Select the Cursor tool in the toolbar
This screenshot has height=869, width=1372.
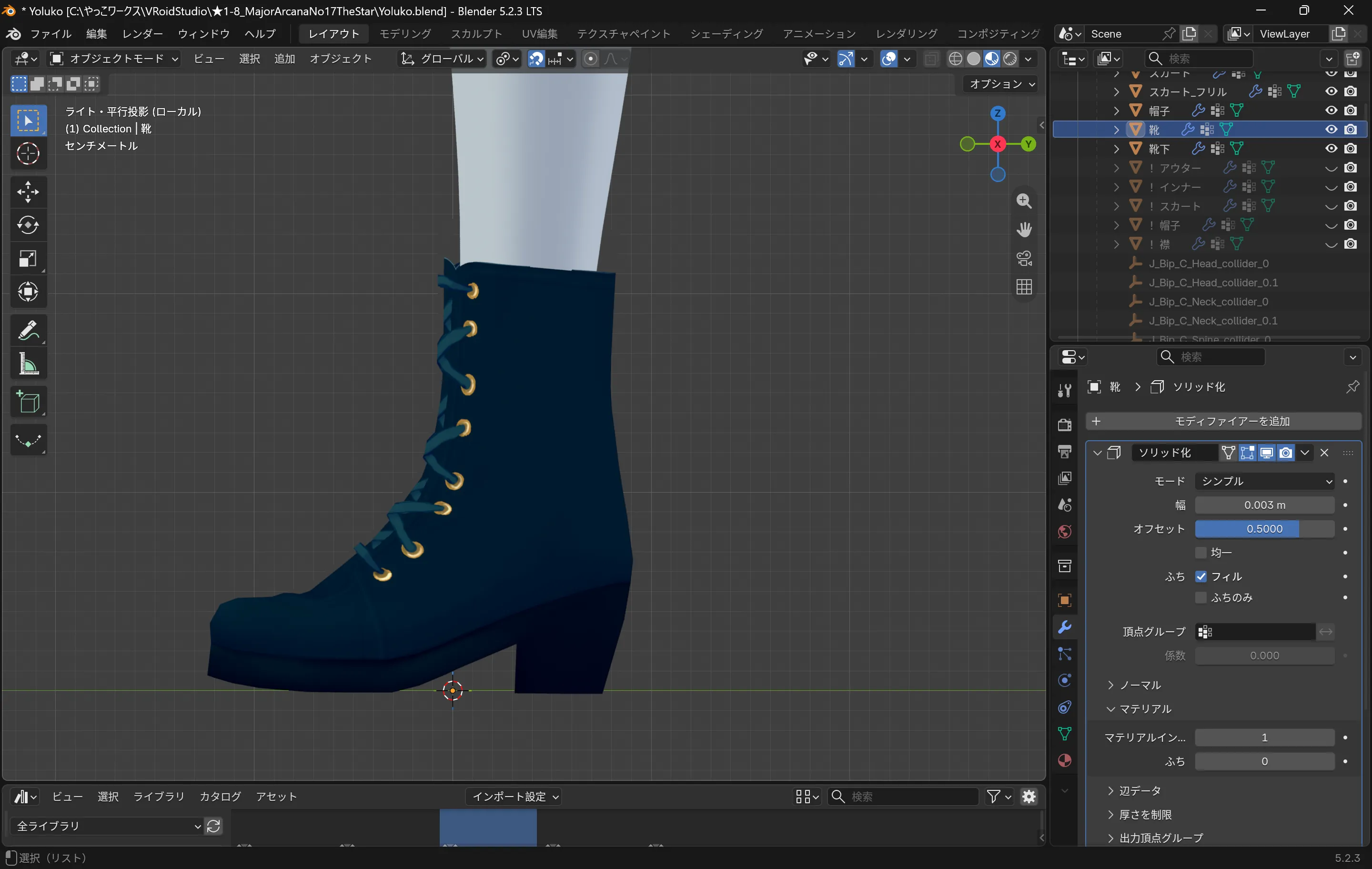(x=28, y=153)
